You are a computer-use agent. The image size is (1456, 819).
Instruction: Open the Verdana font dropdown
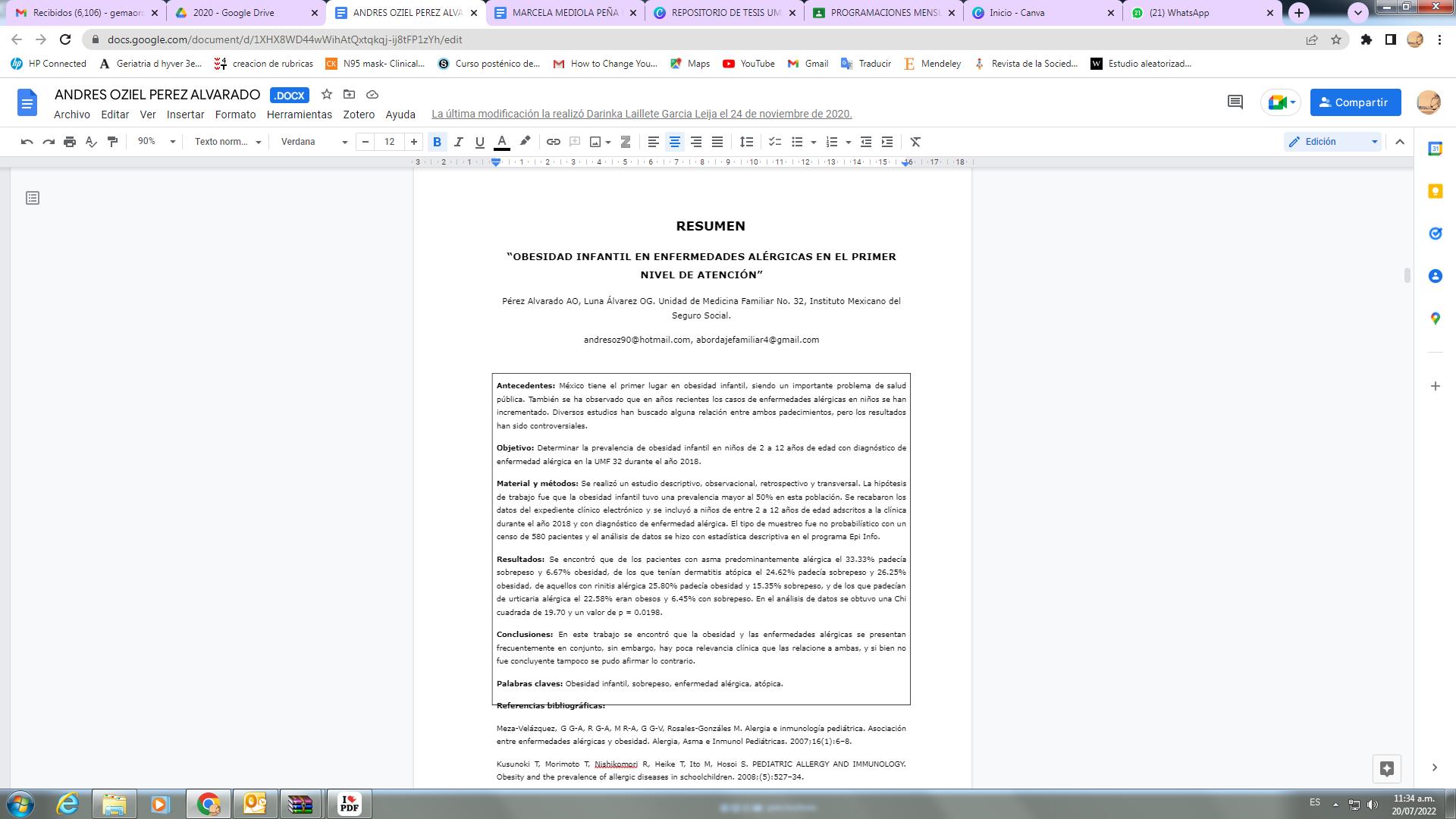(314, 142)
